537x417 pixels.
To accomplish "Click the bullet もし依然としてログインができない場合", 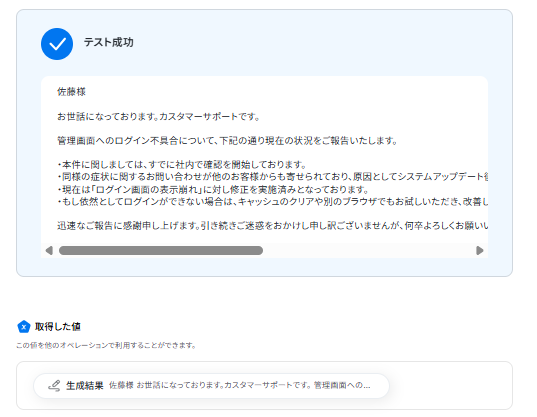I will coord(273,202).
